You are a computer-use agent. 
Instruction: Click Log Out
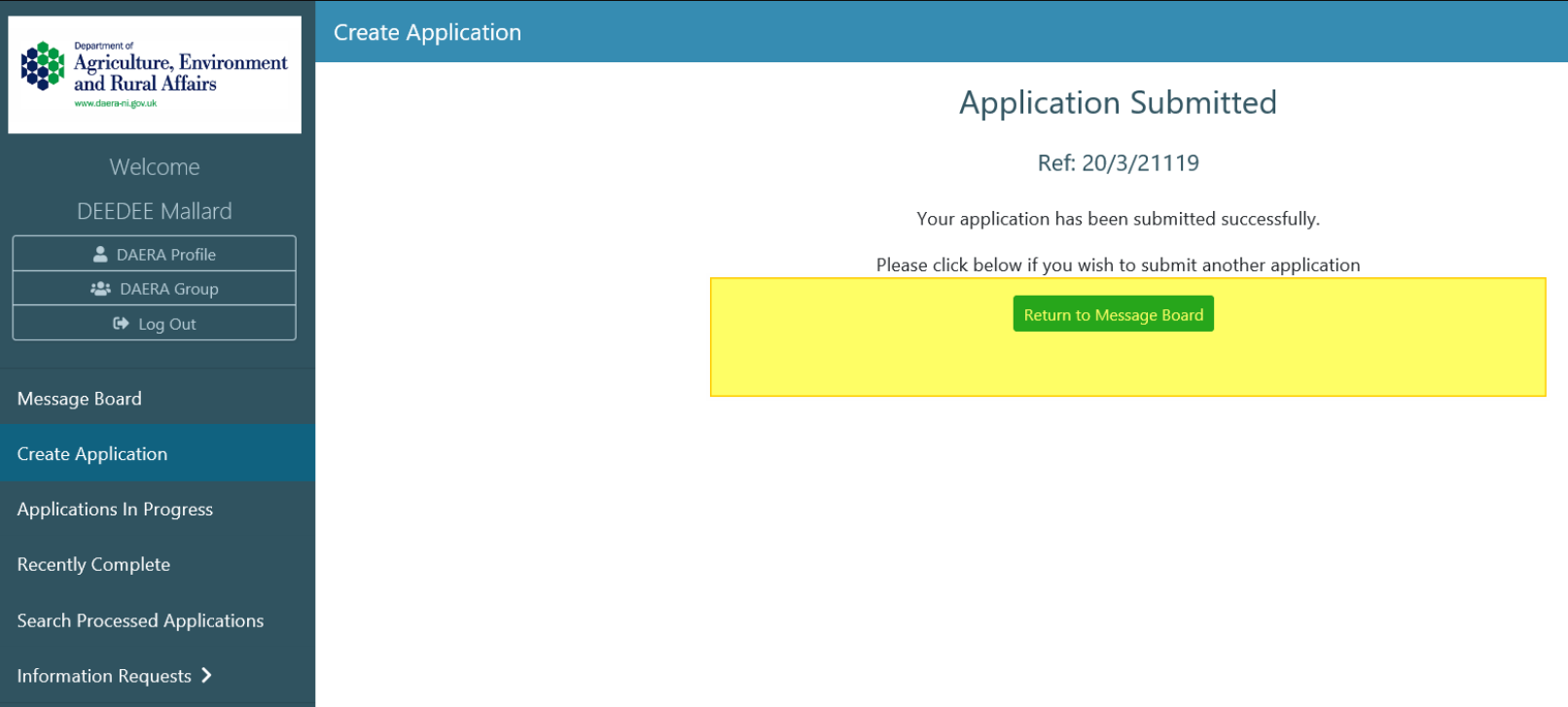coord(155,324)
